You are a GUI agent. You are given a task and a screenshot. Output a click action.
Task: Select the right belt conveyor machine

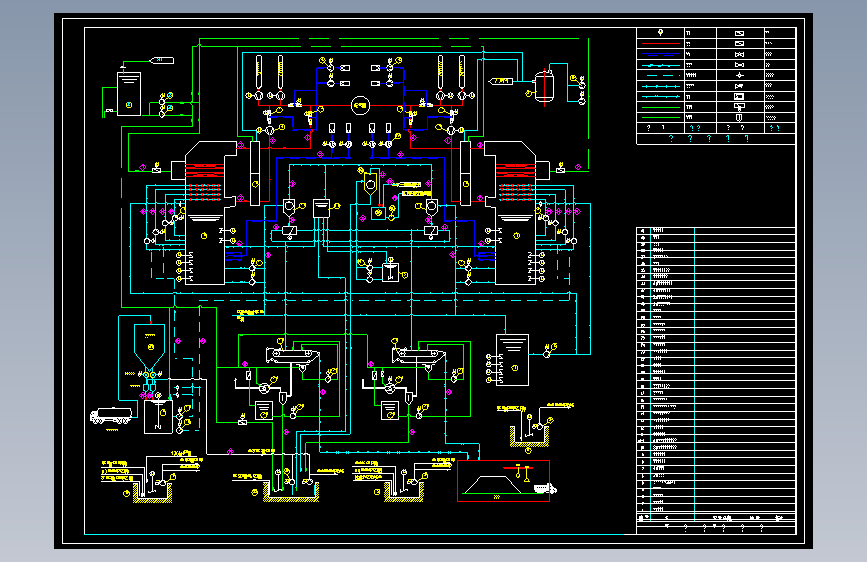(419, 357)
